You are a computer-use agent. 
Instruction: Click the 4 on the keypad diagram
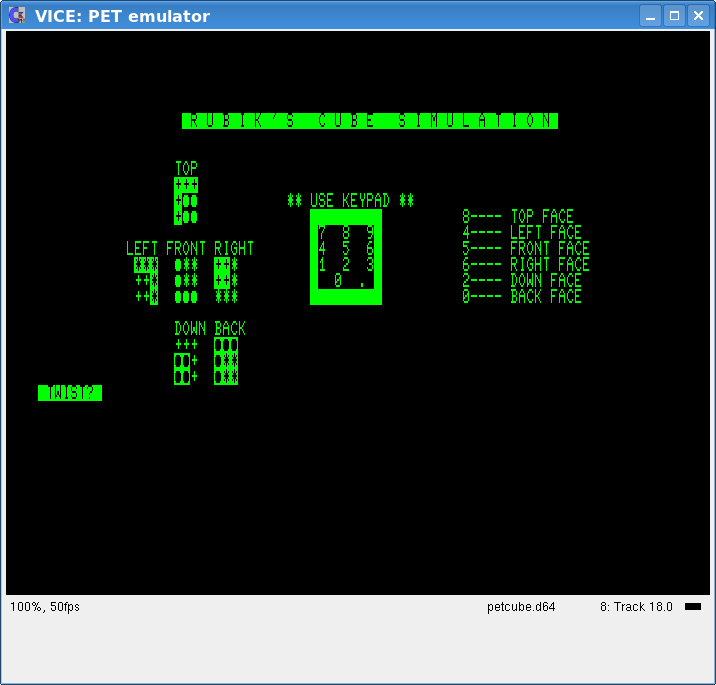(x=322, y=249)
